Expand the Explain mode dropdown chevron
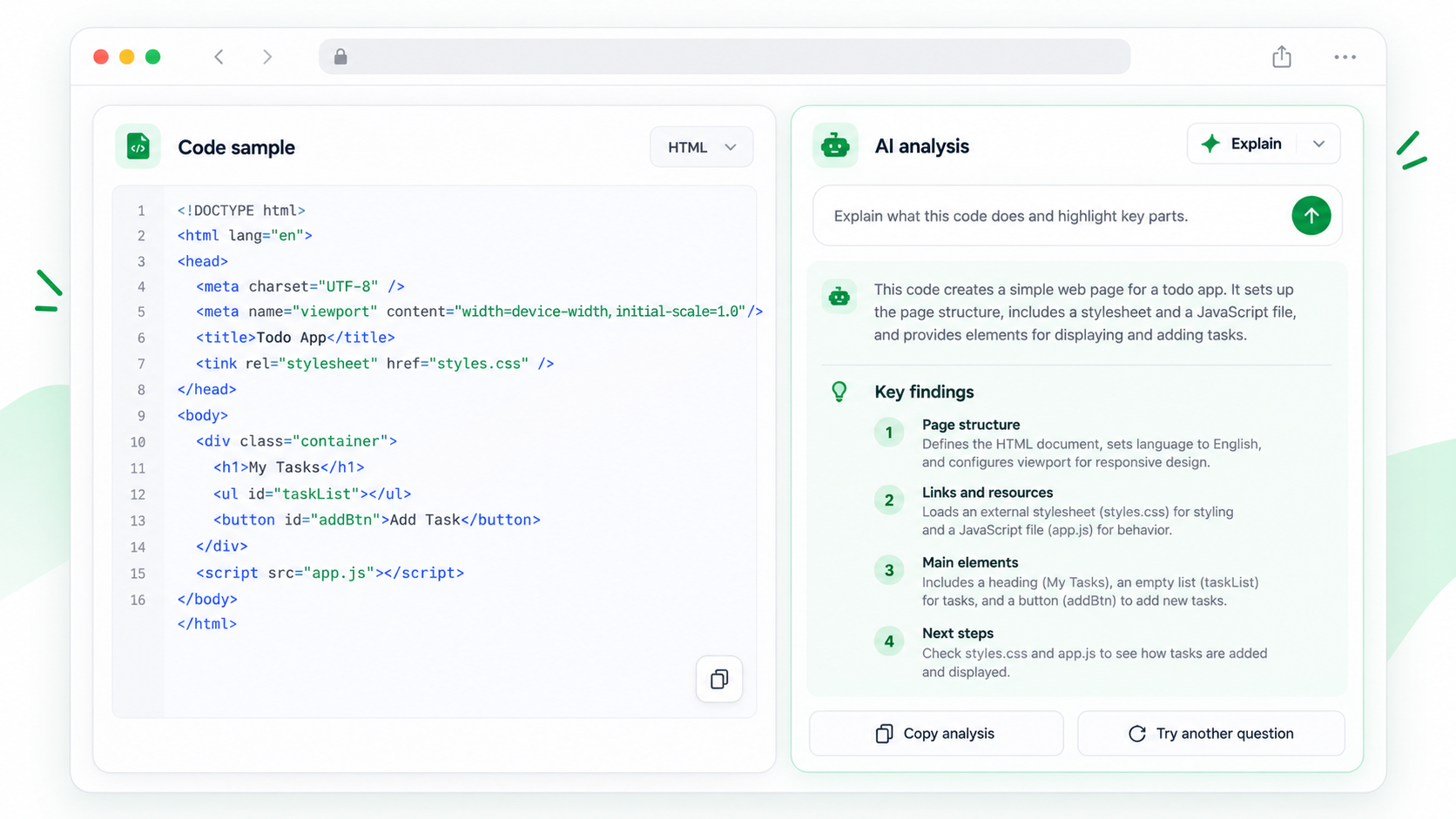Viewport: 1456px width, 819px height. [x=1318, y=144]
